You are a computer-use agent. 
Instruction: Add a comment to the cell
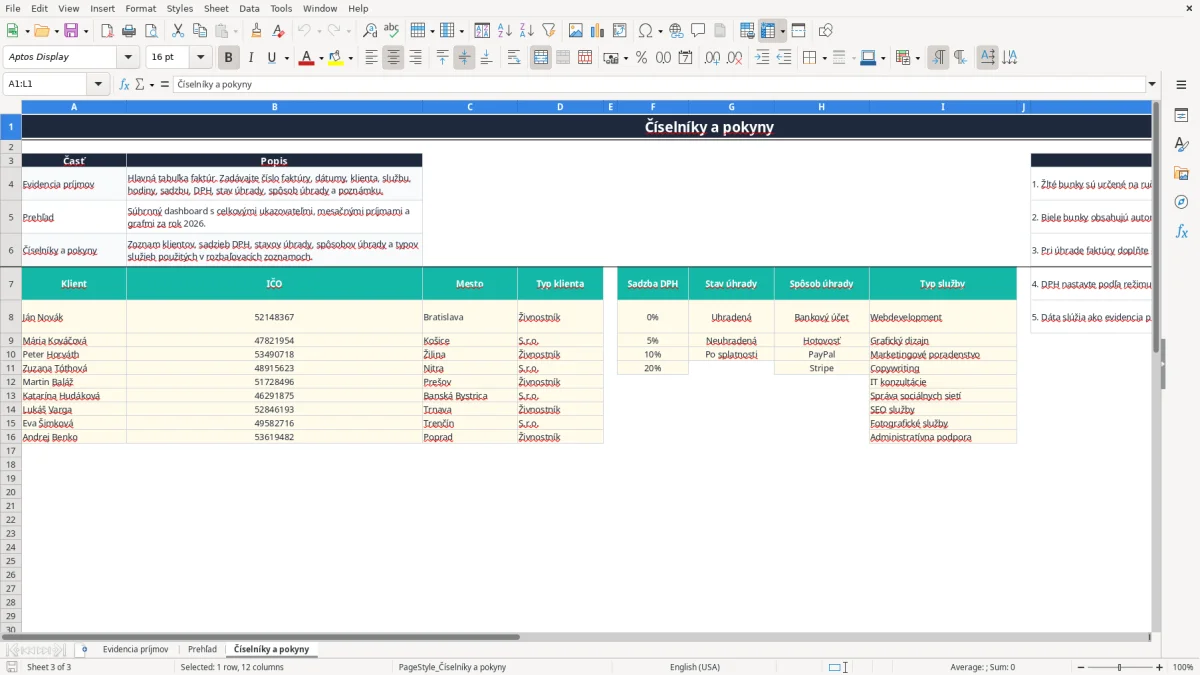698,31
